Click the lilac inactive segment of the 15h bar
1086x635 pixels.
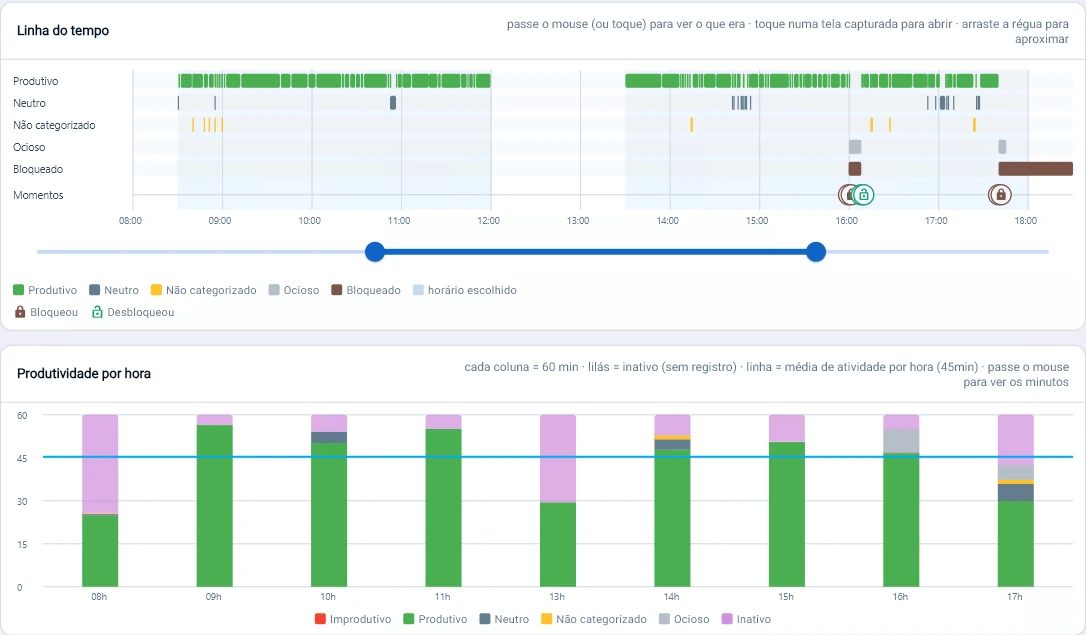coord(787,429)
